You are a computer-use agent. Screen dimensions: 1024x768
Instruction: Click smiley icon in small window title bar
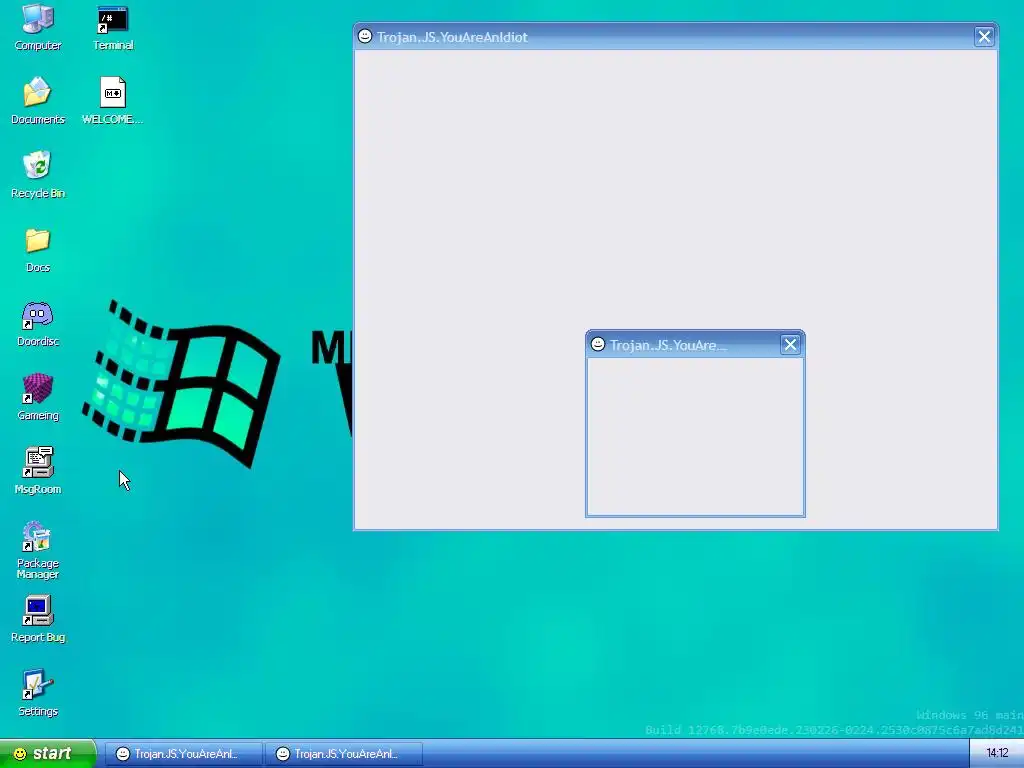(598, 344)
